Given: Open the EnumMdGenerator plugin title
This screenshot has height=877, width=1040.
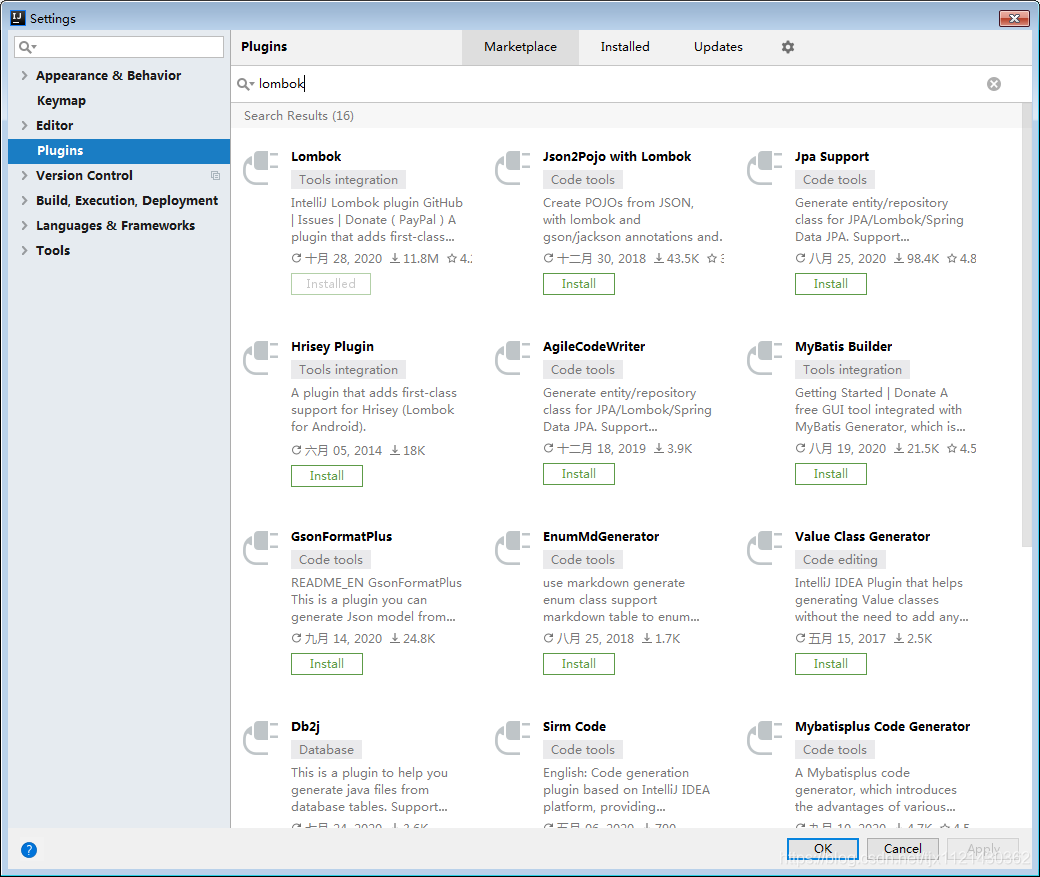Looking at the screenshot, I should [x=601, y=537].
